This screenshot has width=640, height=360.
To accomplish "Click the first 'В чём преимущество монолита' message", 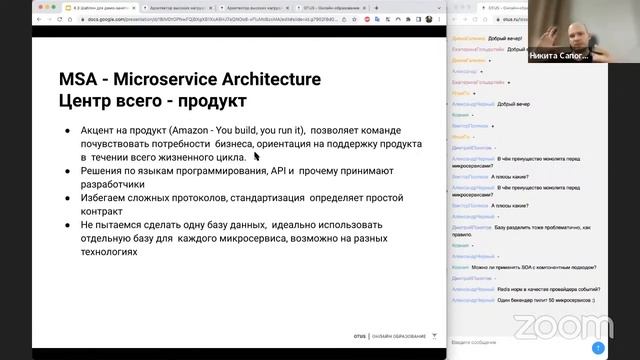I will click(x=516, y=162).
